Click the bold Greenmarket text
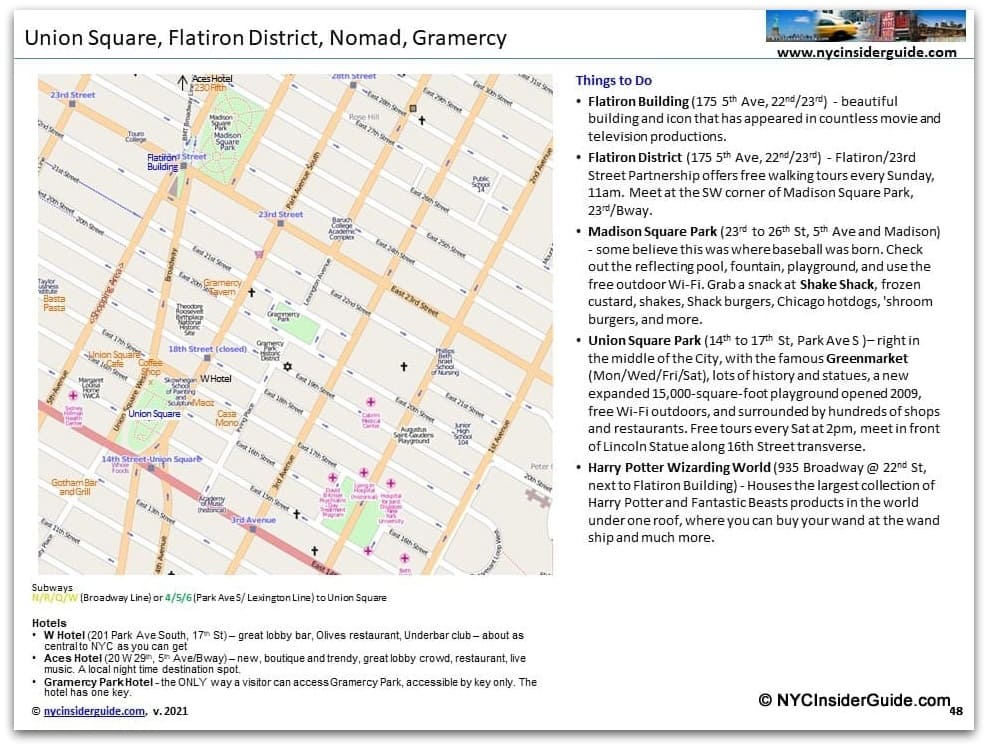This screenshot has width=988, height=748. pos(866,358)
